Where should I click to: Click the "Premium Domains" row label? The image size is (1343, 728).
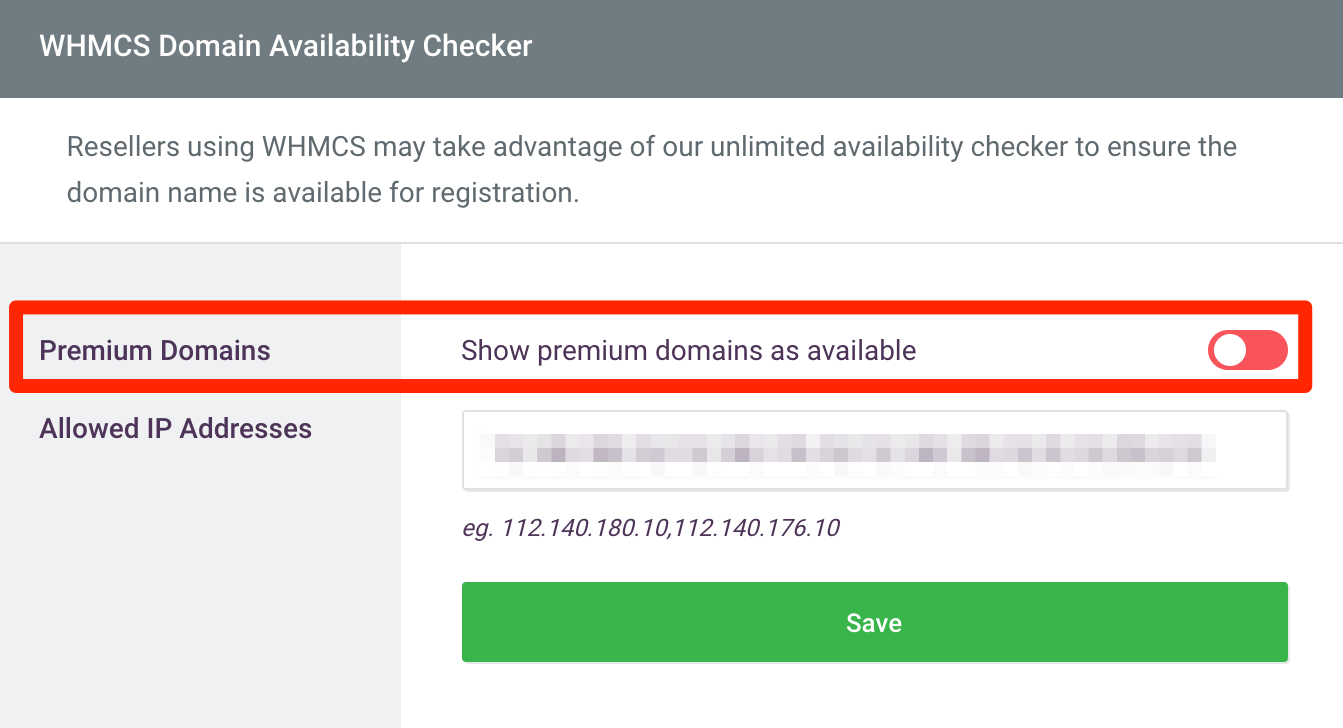[155, 351]
